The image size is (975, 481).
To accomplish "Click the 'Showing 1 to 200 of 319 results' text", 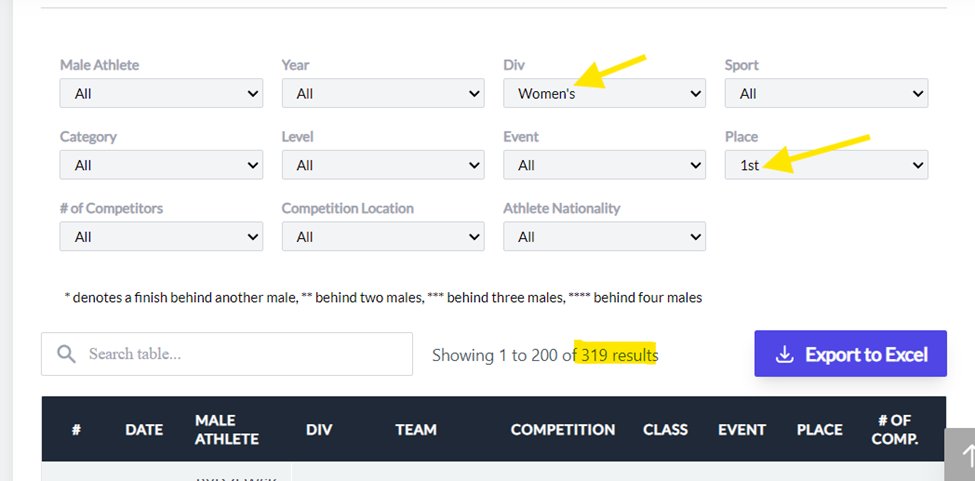I will pos(545,355).
